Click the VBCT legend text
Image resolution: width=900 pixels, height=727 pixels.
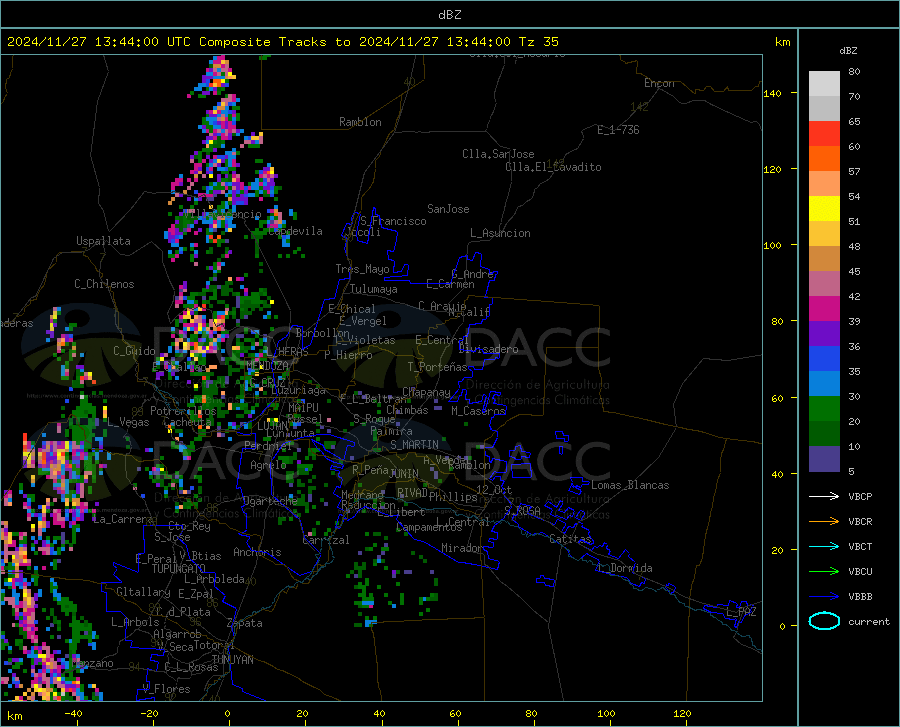point(860,547)
